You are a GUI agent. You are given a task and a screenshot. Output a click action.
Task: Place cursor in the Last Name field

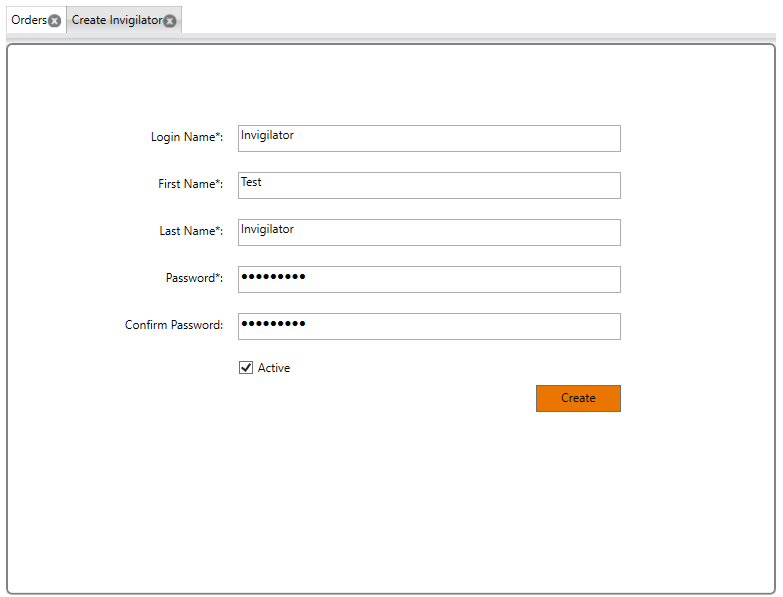(x=429, y=232)
